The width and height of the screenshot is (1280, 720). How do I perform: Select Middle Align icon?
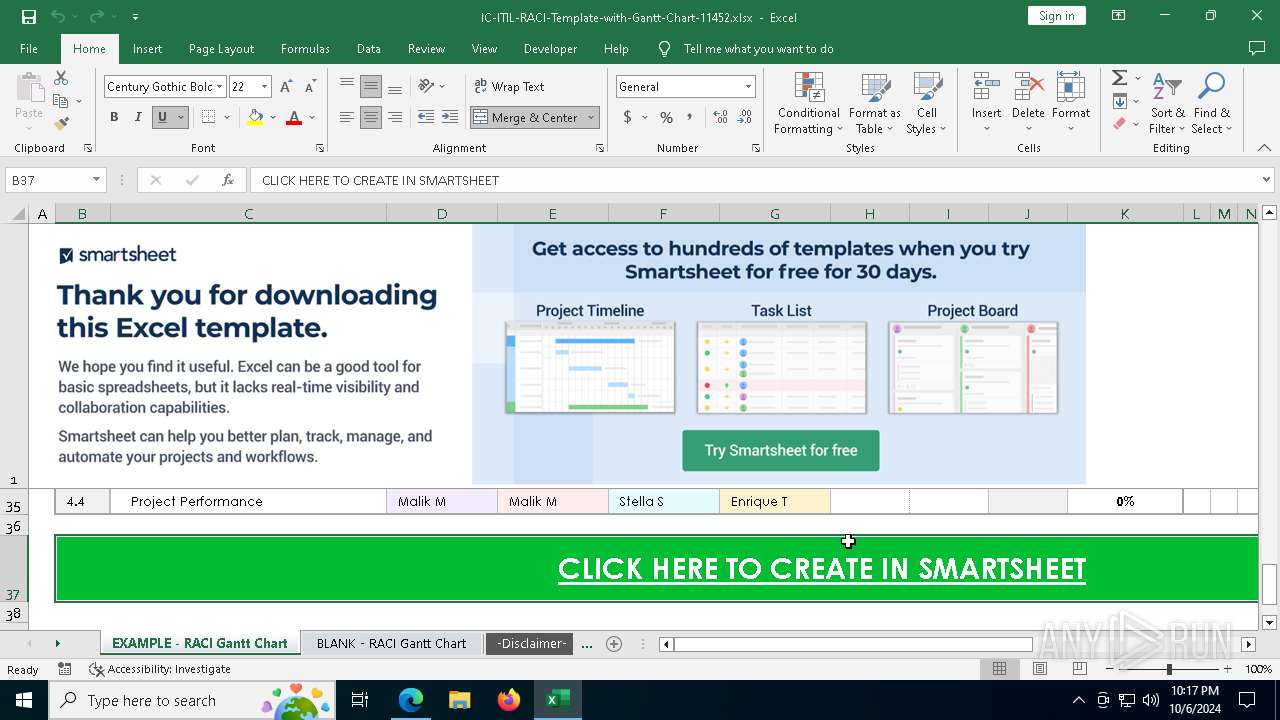click(x=371, y=87)
